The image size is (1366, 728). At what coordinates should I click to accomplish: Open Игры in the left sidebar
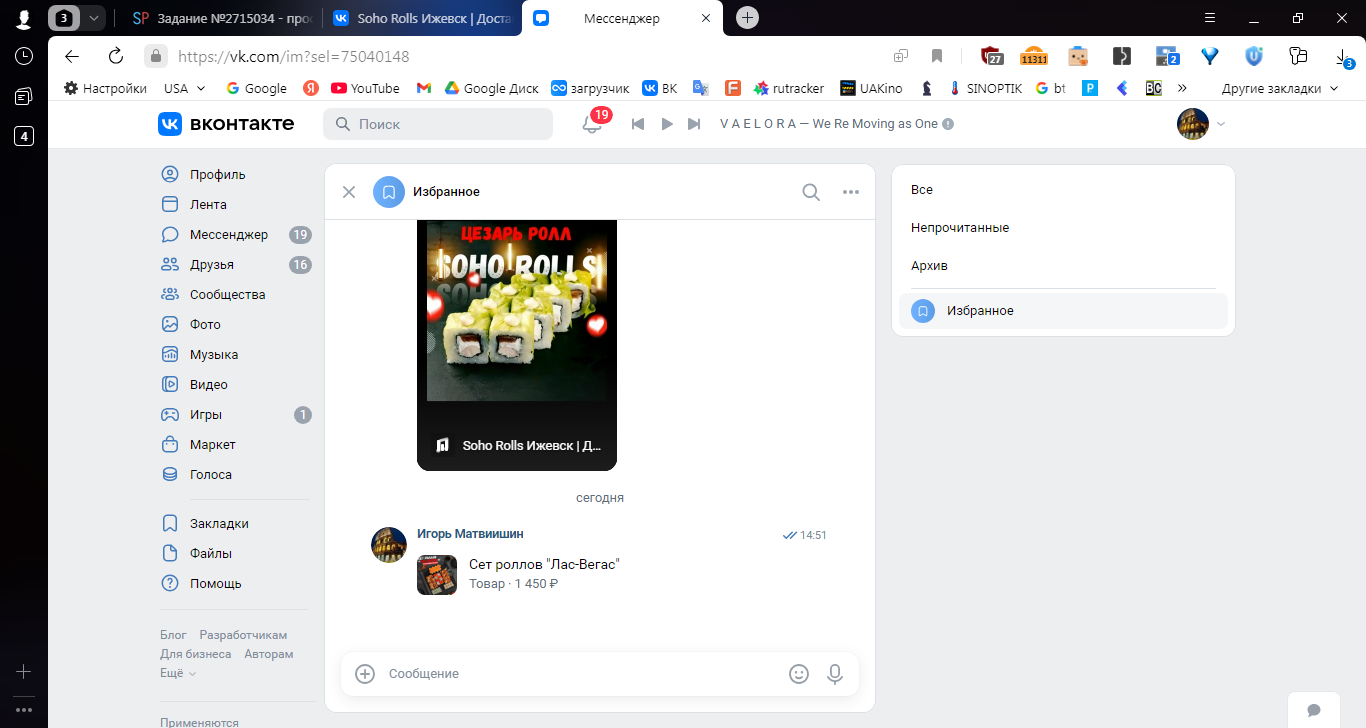tap(235, 414)
